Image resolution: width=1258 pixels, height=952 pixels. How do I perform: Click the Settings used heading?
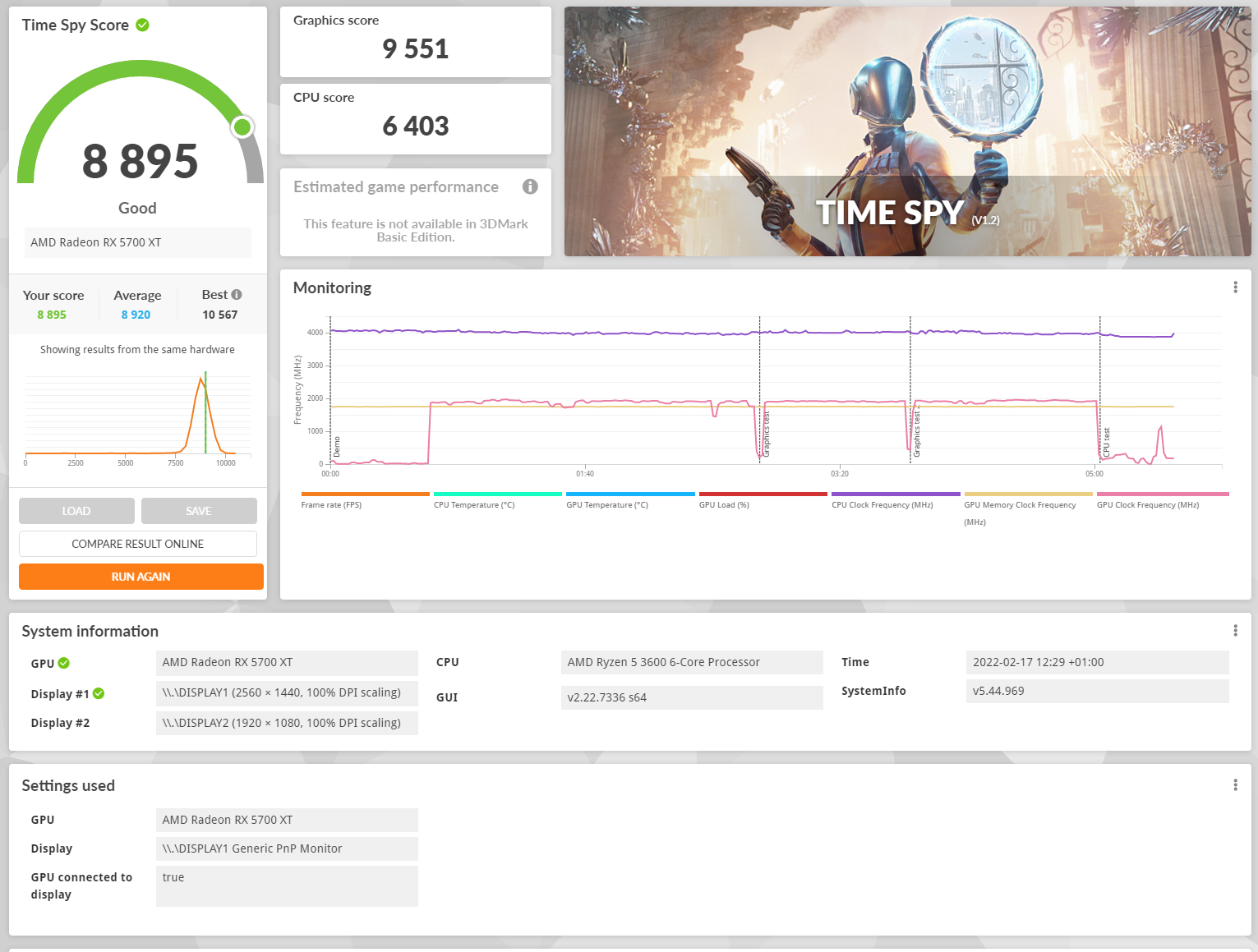point(68,785)
